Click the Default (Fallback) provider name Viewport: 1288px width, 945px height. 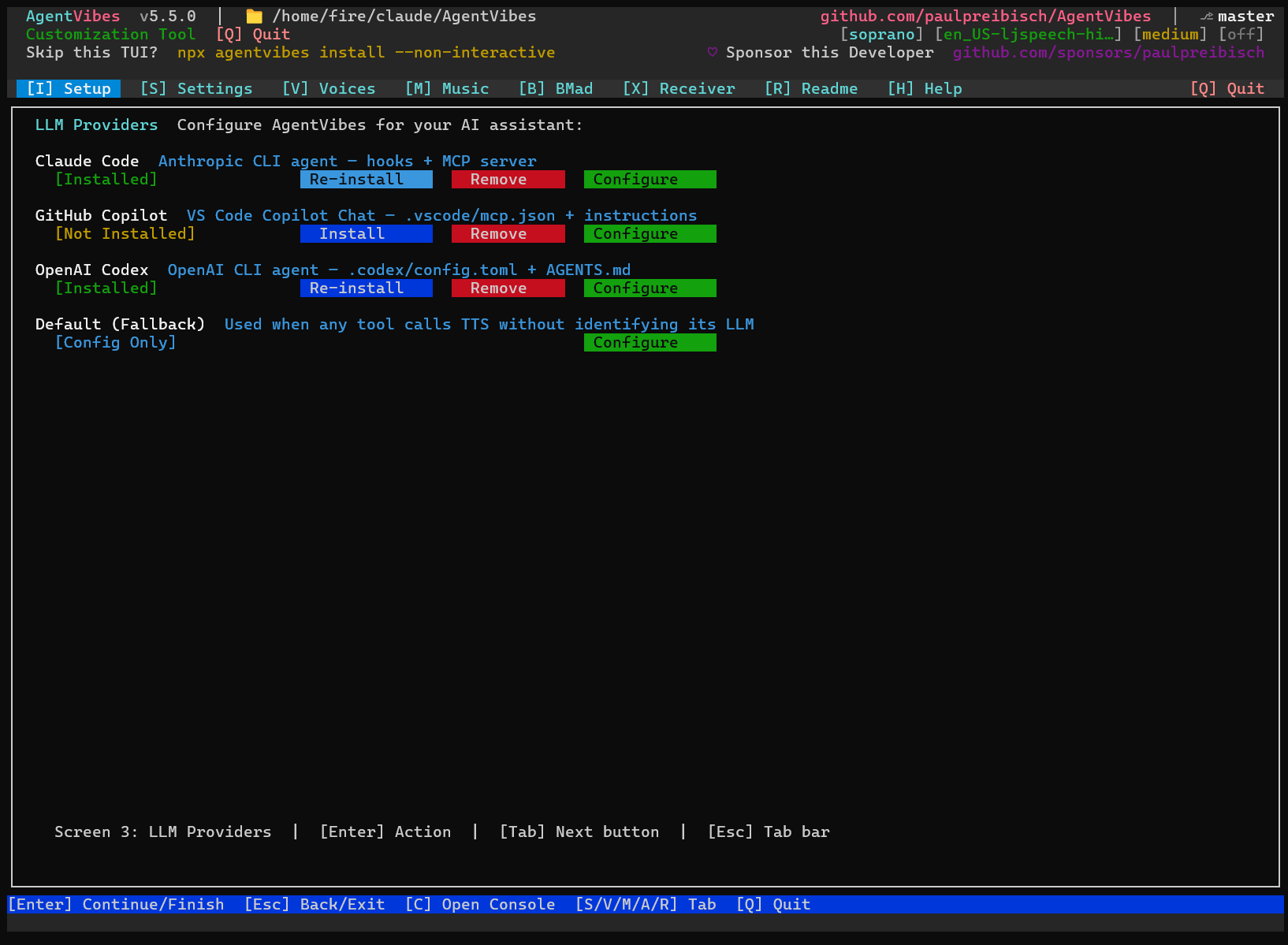121,325
